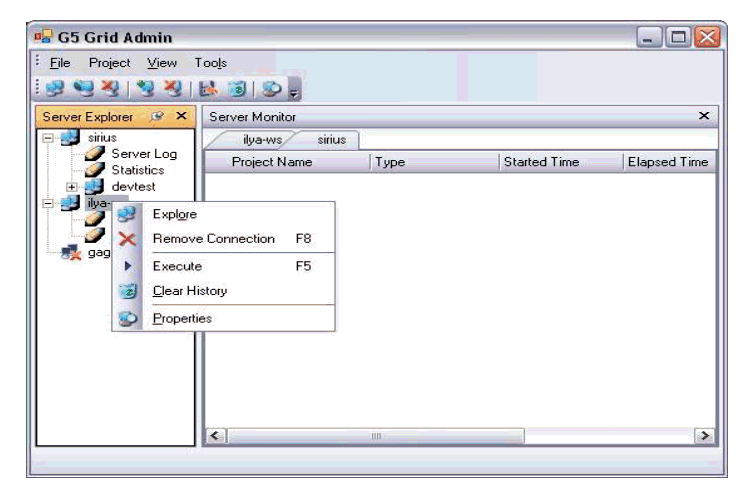This screenshot has width=737, height=492.
Task: Close the Server Monitor panel
Action: pyautogui.click(x=704, y=117)
